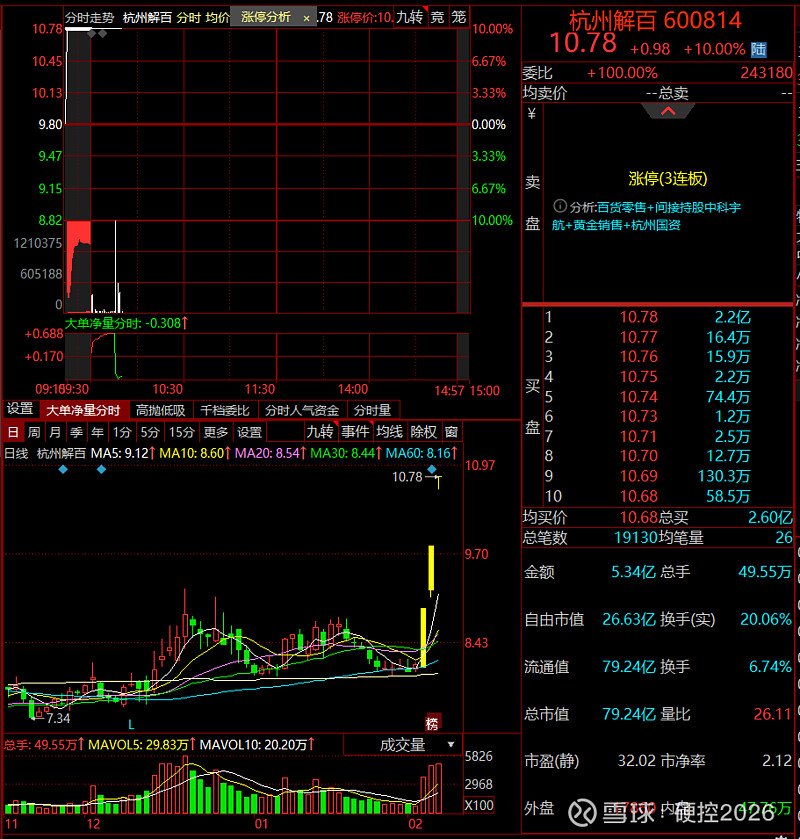The width and height of the screenshot is (800, 839).
Task: Toggle 除权 ex-rights adjustment
Action: [423, 432]
